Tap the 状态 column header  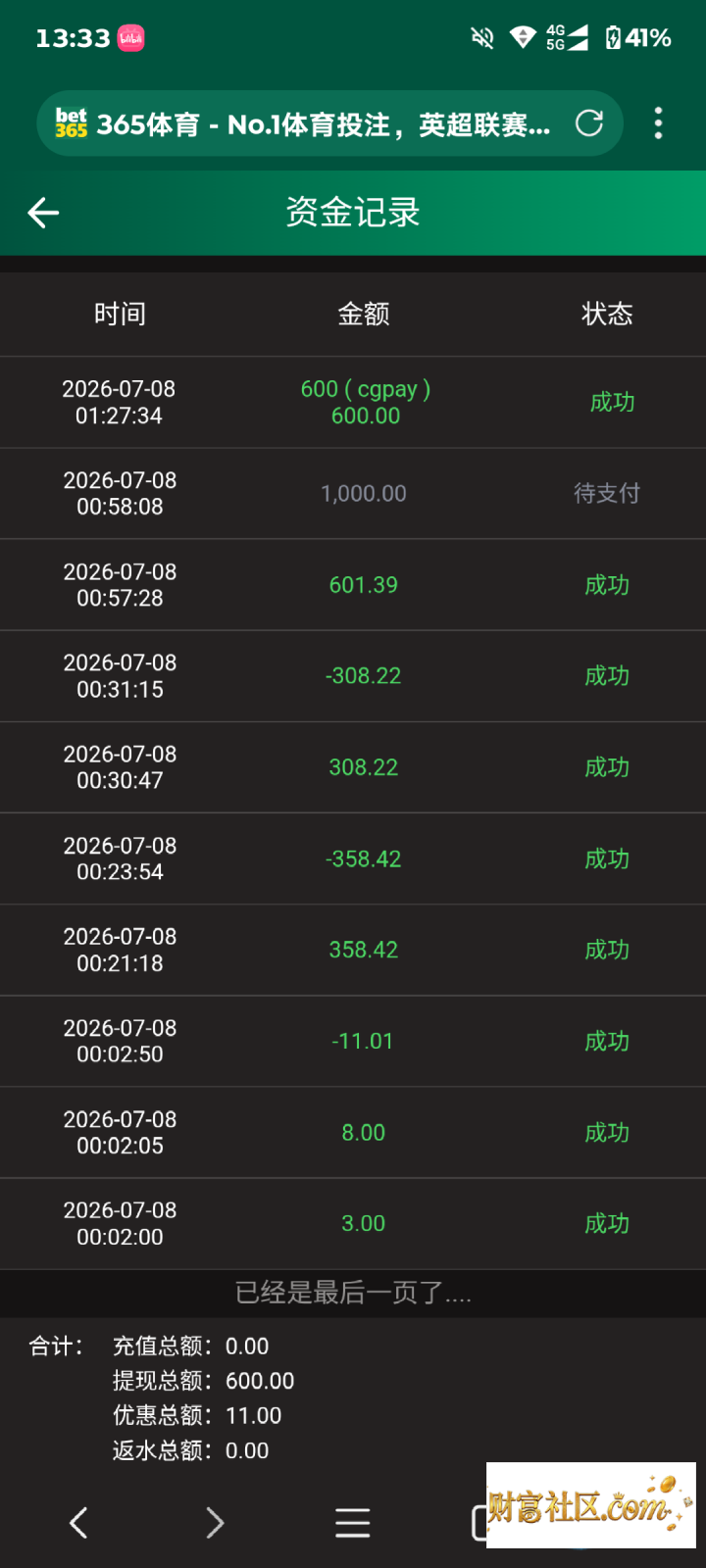click(x=607, y=314)
